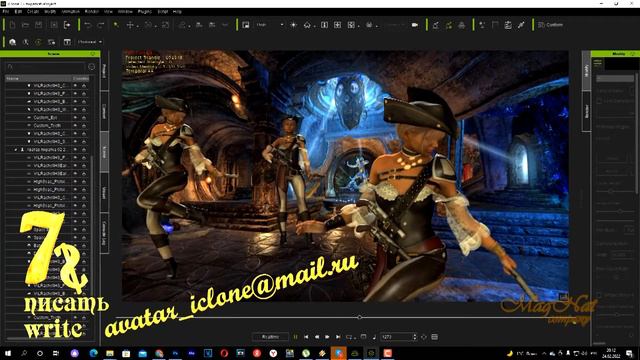Screen dimensions: 640x360
Task: Switch to the vertical Console Log tab
Action: pyautogui.click(x=104, y=233)
